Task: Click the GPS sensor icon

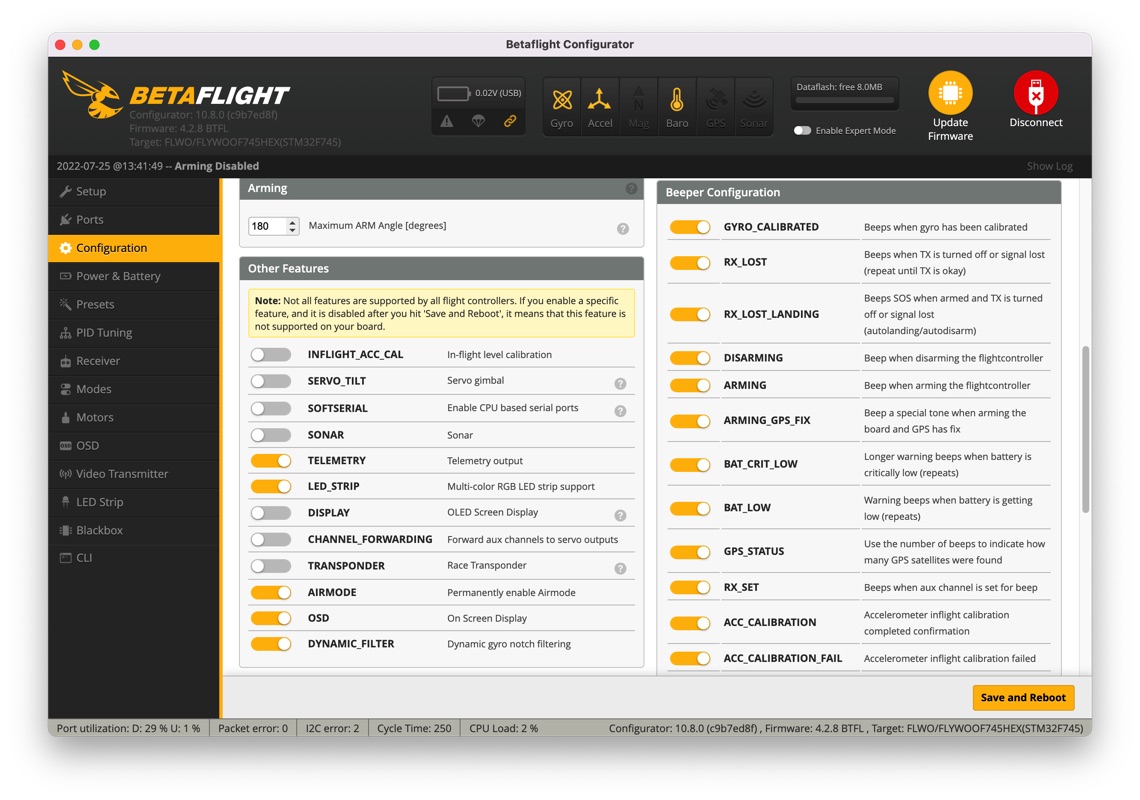Action: tap(715, 106)
